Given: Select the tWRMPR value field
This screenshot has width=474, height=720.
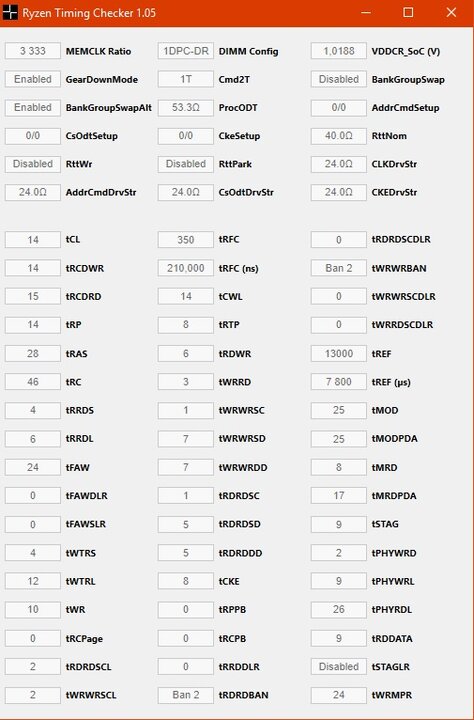Looking at the screenshot, I should (339, 695).
